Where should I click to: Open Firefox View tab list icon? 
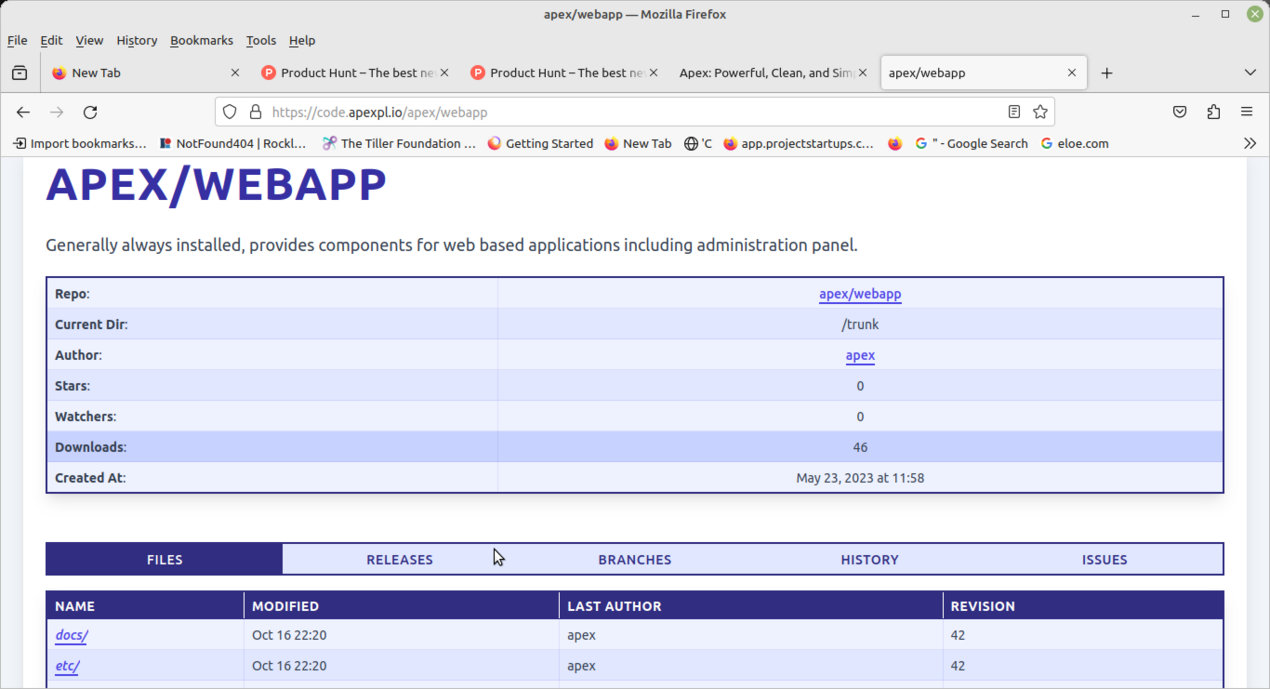[x=19, y=72]
